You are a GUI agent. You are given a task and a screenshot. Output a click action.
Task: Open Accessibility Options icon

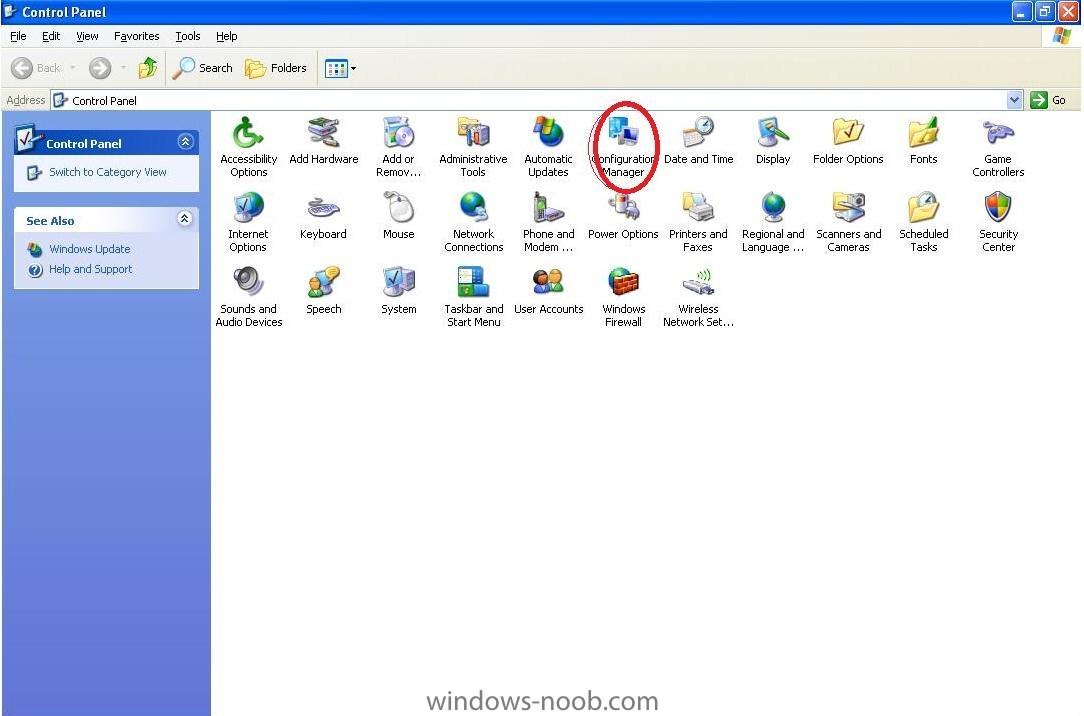(248, 147)
